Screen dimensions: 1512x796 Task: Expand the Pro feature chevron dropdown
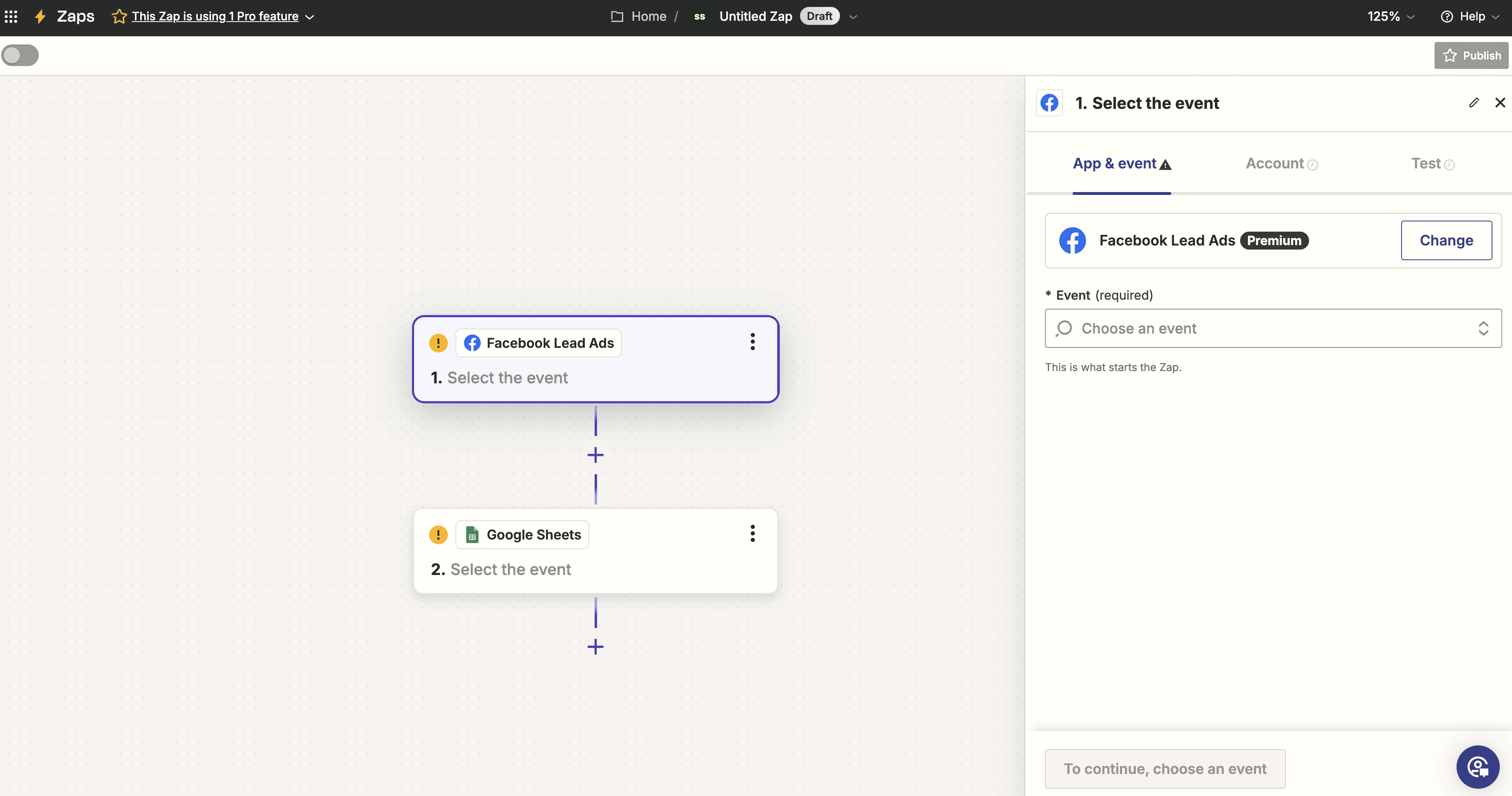(309, 17)
